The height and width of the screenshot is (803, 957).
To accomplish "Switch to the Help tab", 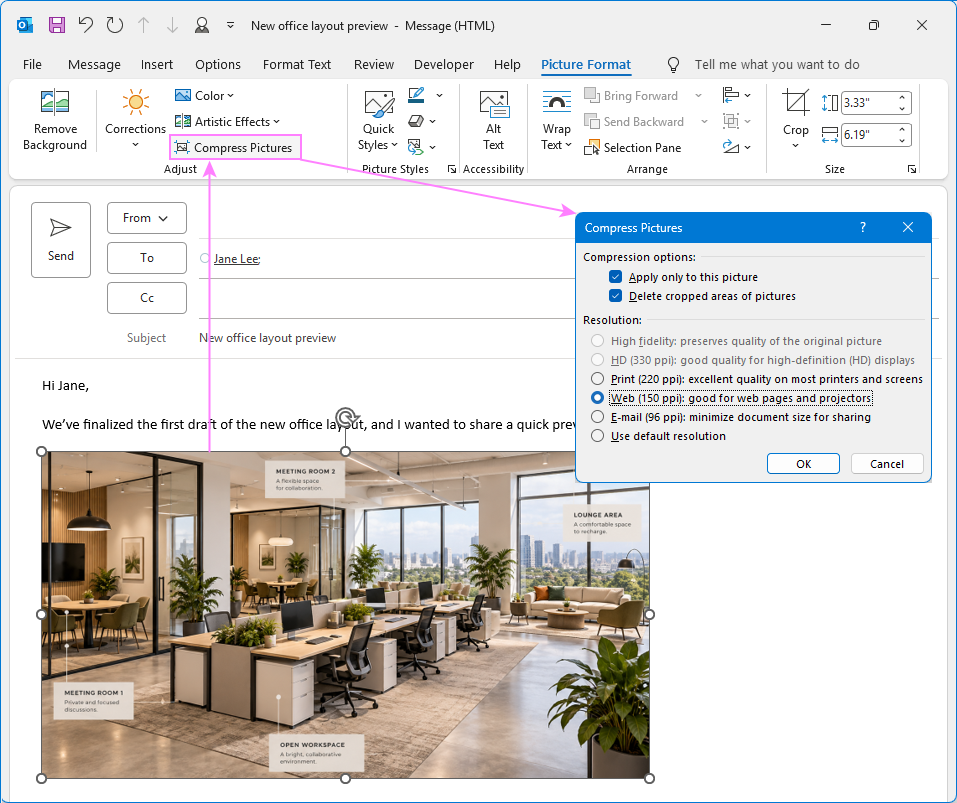I will pyautogui.click(x=507, y=65).
